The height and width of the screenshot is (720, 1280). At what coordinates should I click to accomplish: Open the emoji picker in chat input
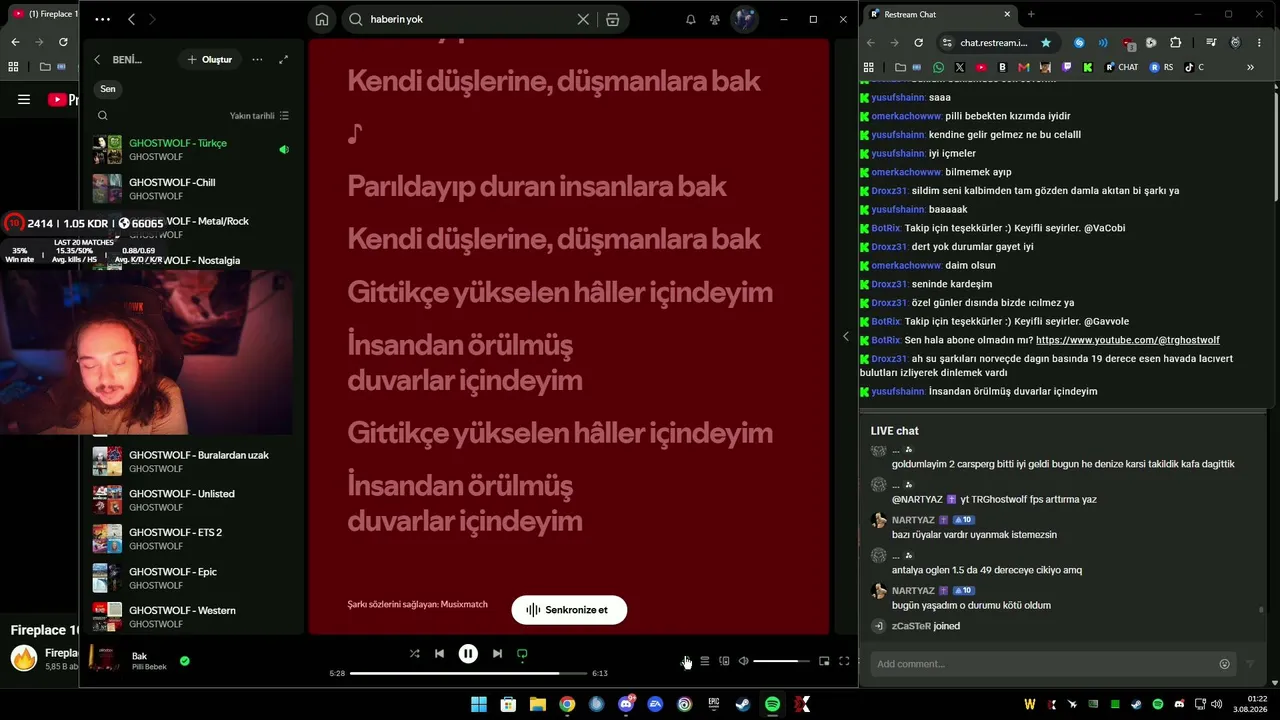[1224, 664]
